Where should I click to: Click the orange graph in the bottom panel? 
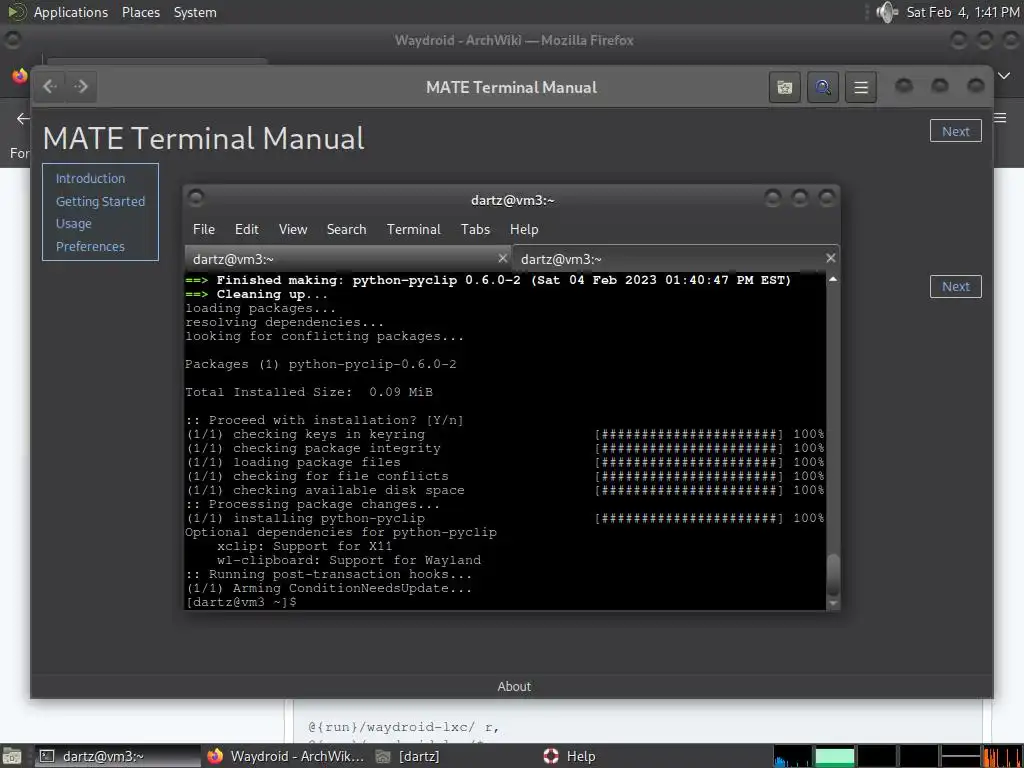(x=1003, y=756)
